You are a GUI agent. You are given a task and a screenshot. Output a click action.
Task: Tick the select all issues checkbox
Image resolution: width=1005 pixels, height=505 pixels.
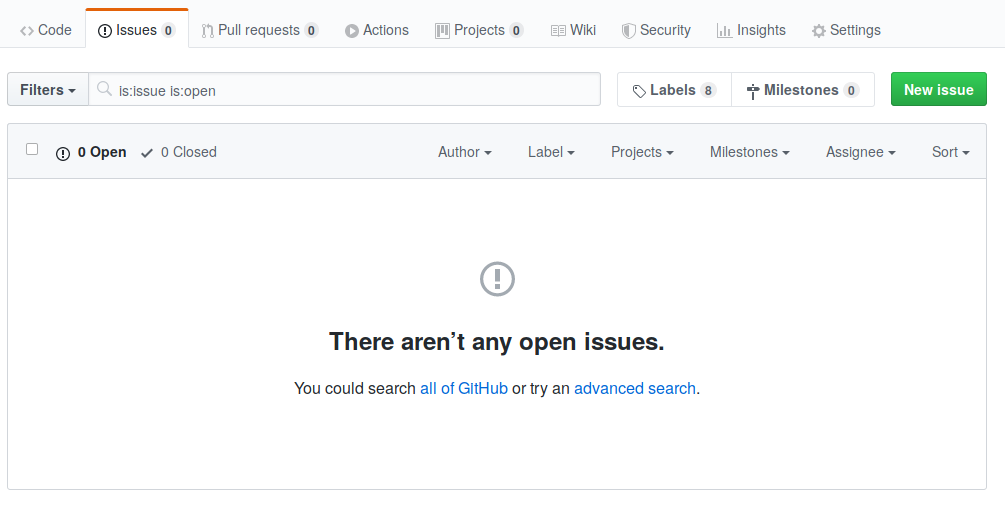pos(32,149)
